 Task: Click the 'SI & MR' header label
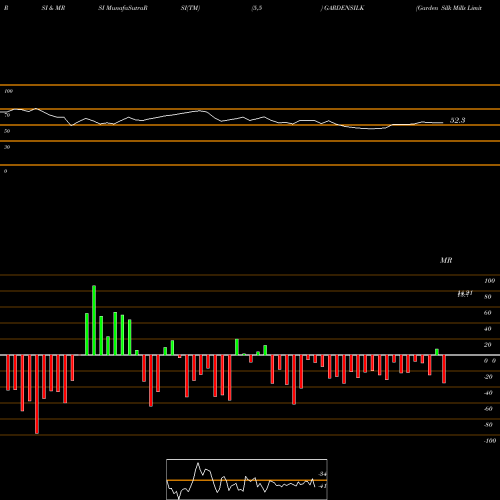point(53,8)
